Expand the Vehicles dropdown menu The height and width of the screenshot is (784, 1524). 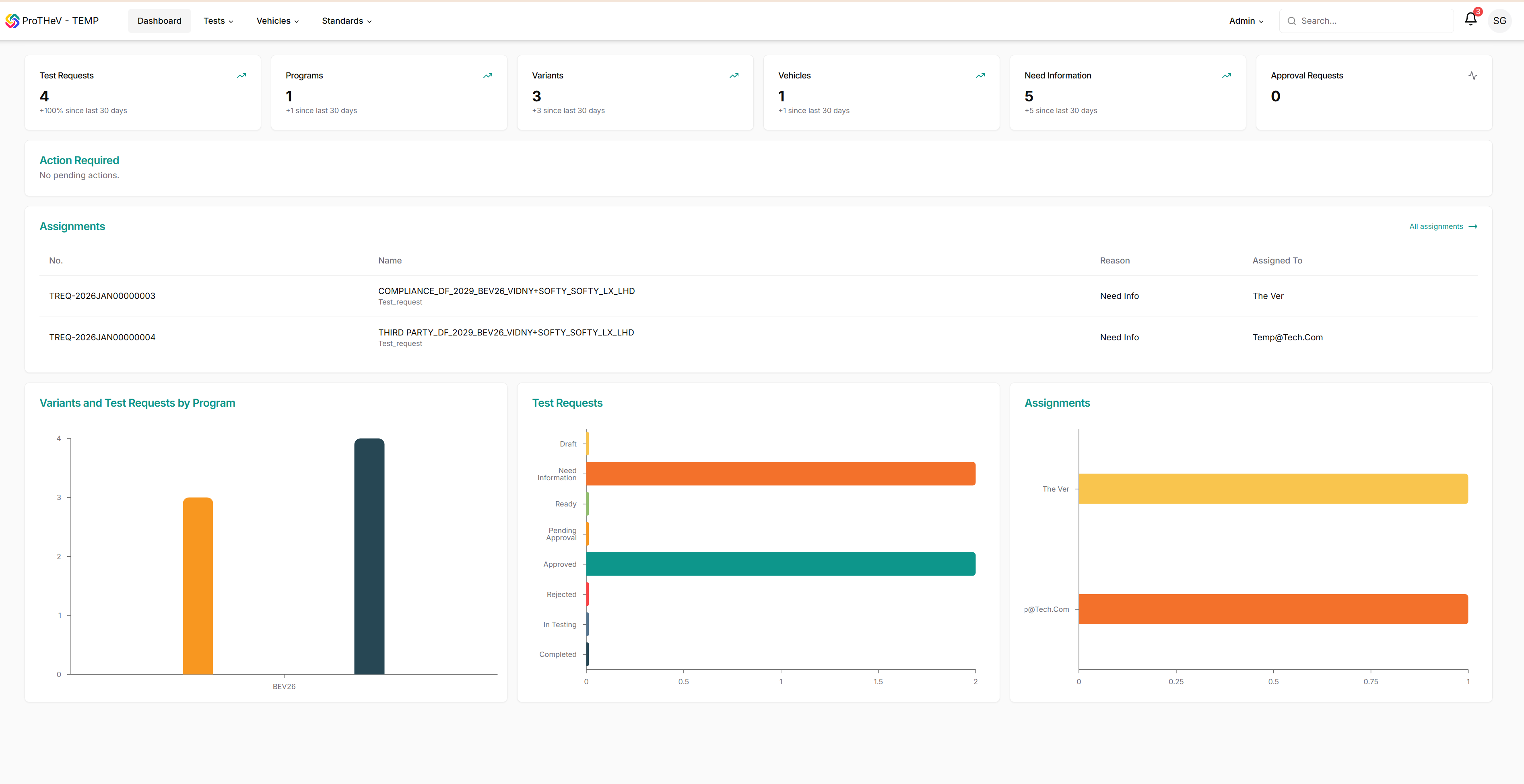(x=277, y=21)
